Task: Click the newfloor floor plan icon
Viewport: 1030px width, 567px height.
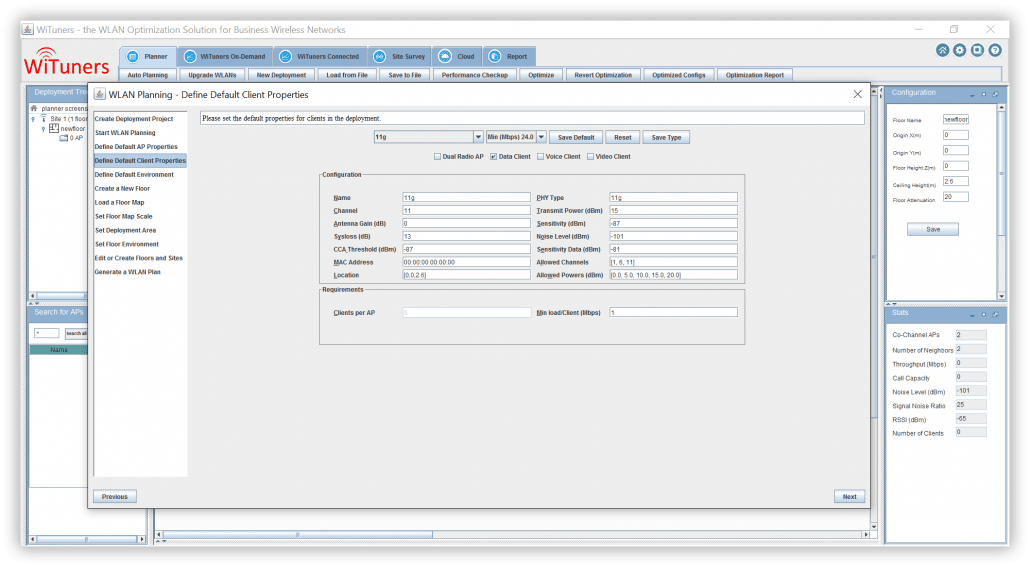Action: click(x=54, y=128)
